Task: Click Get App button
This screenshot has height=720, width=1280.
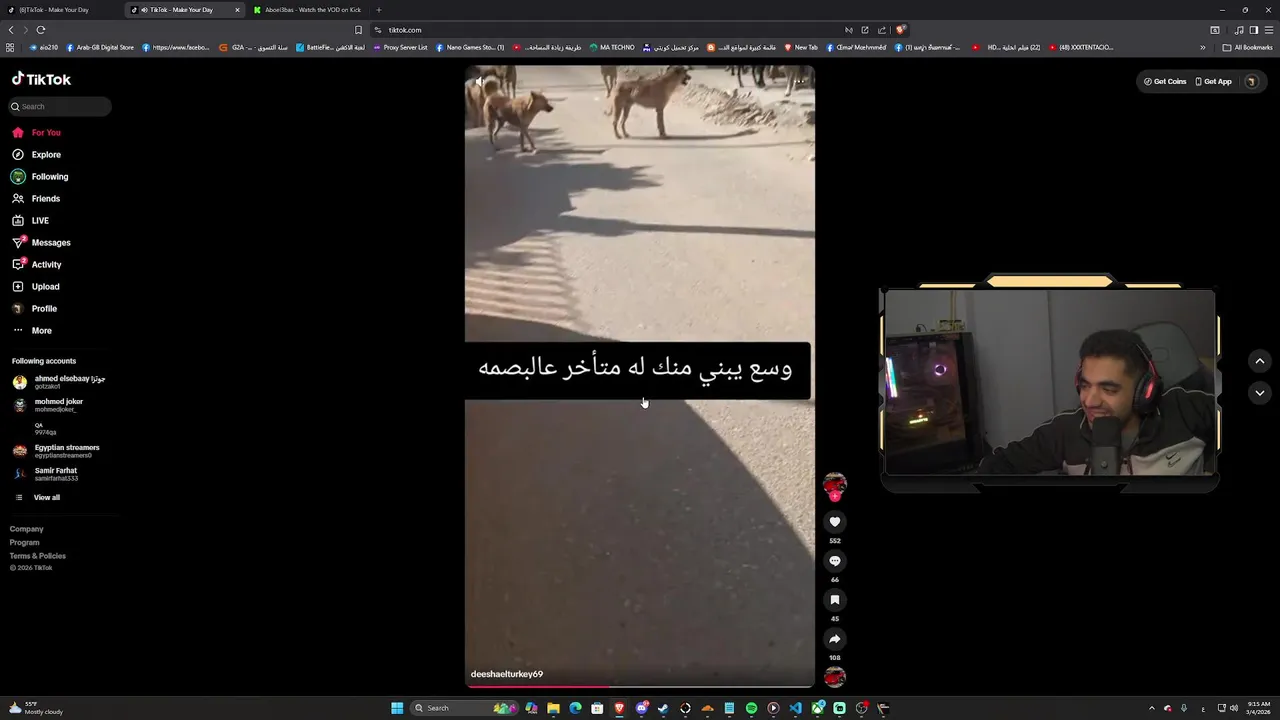Action: [x=1214, y=81]
